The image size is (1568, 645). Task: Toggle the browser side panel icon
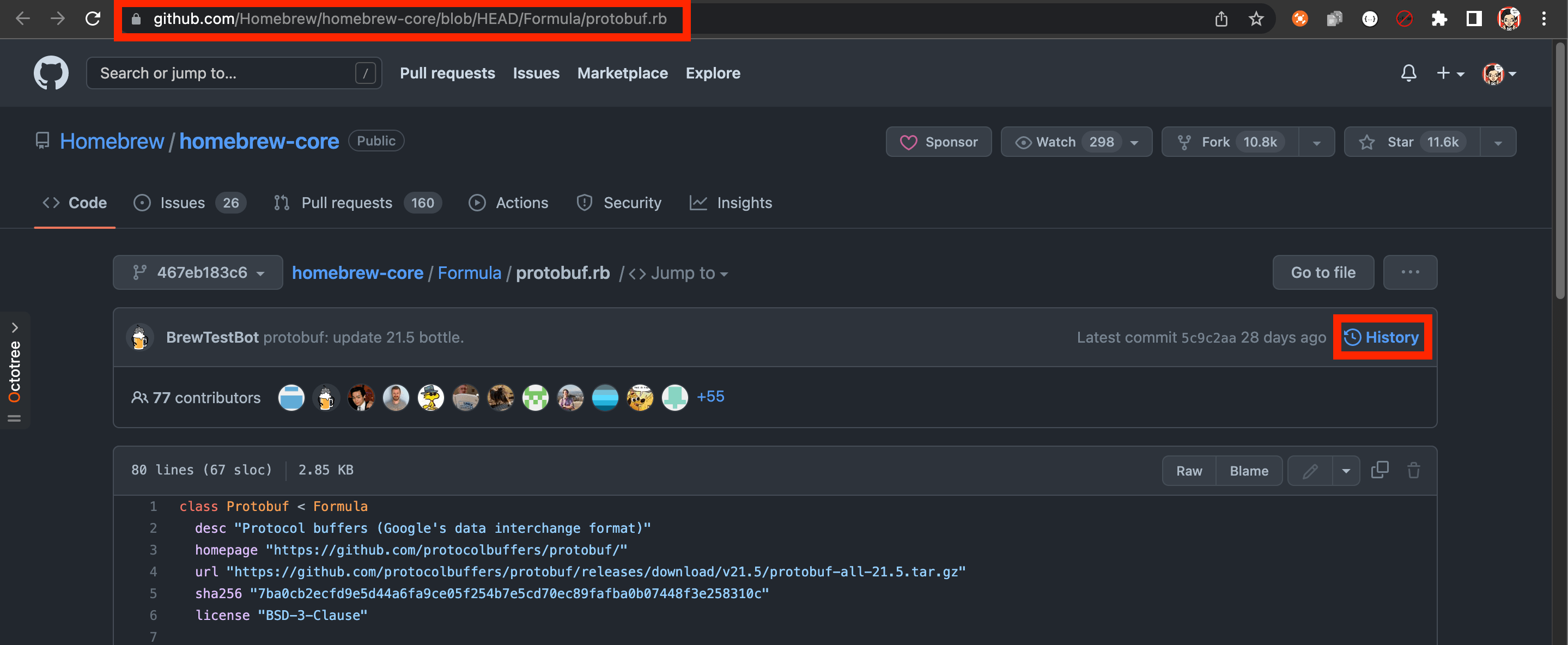1474,20
